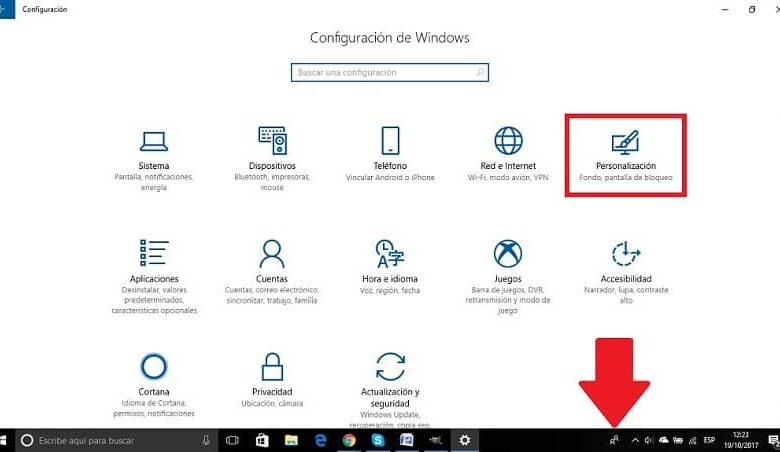This screenshot has width=780, height=452.
Task: Click the 'Narrador, lupa, contraste alto' text
Action: click(x=626, y=295)
